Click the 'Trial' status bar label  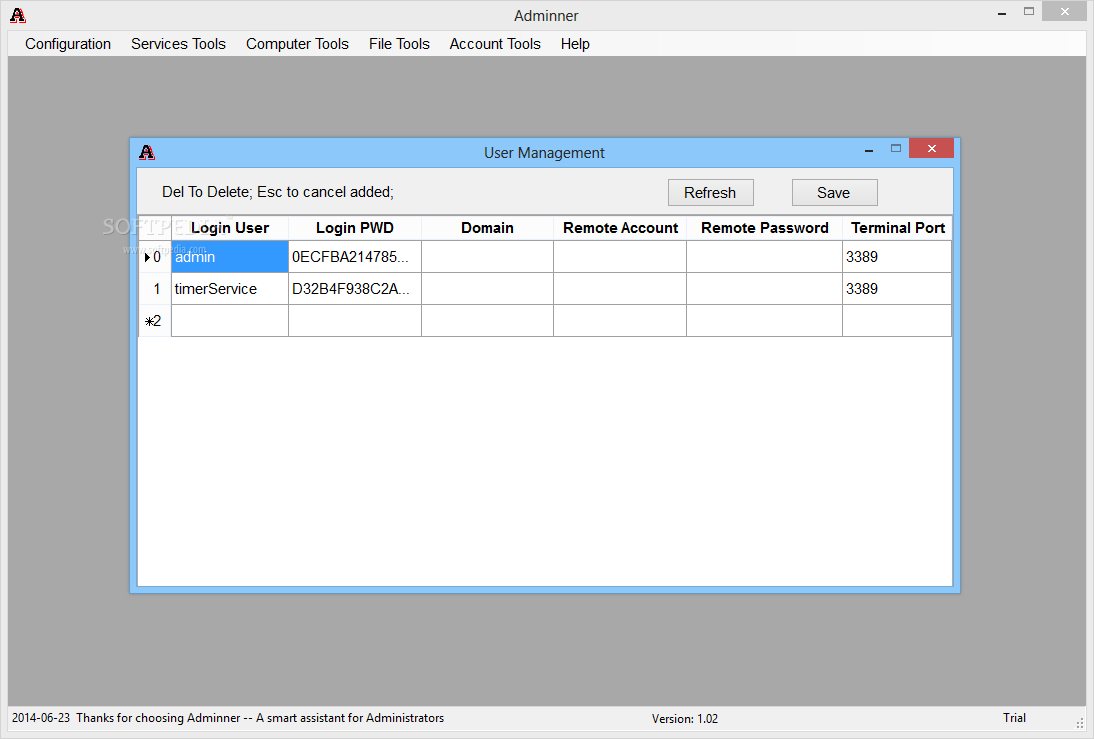[1014, 718]
